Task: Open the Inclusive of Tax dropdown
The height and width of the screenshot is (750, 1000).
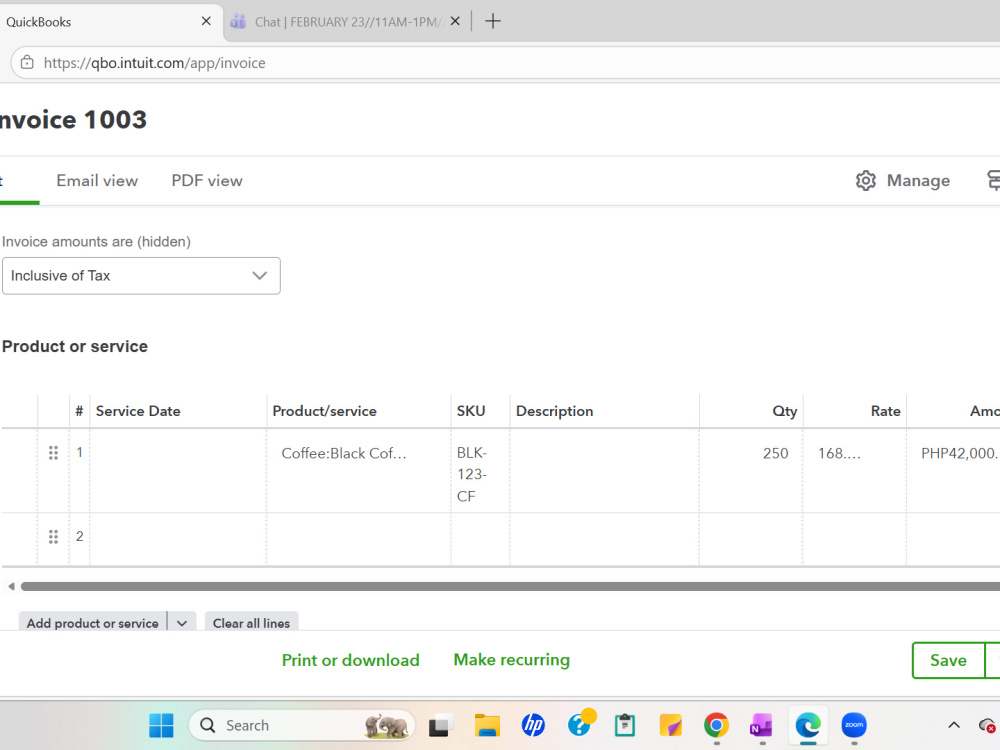Action: click(141, 276)
